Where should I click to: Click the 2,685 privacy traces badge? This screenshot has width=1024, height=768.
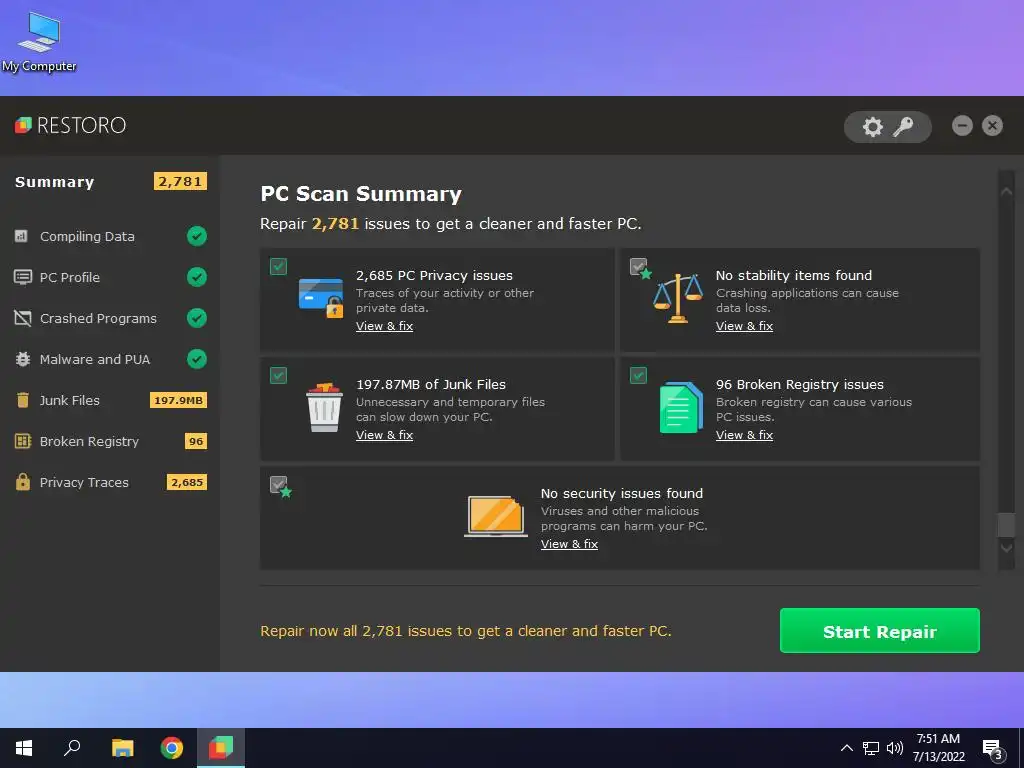187,482
